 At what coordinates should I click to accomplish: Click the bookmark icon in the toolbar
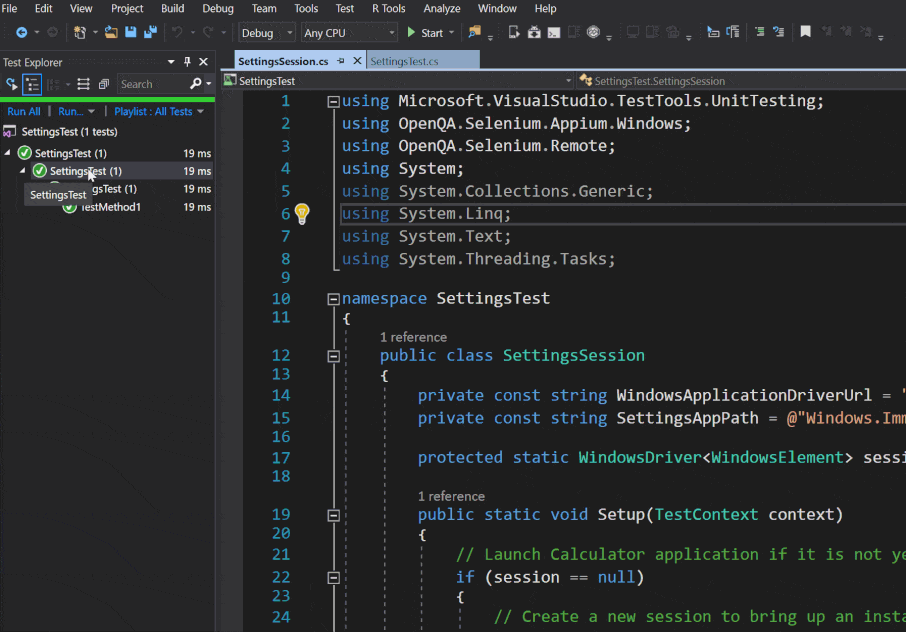pyautogui.click(x=805, y=32)
